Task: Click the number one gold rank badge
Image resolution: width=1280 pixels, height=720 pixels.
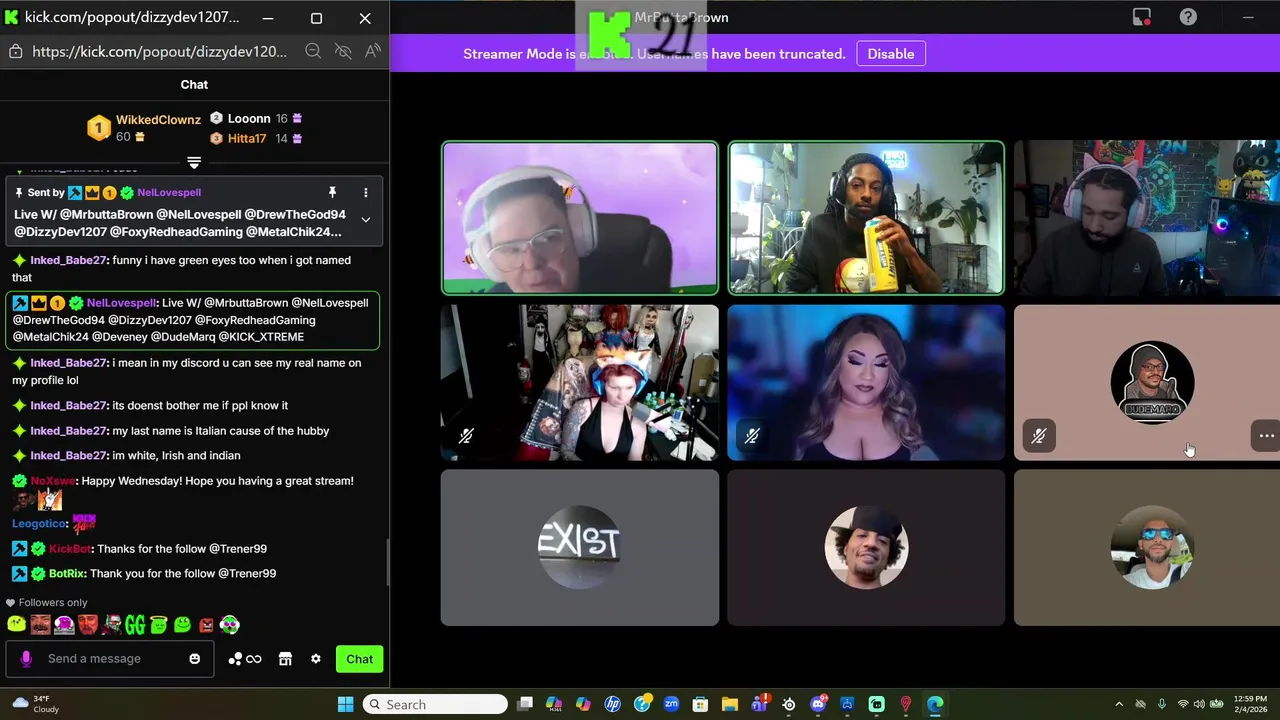Action: click(x=98, y=128)
